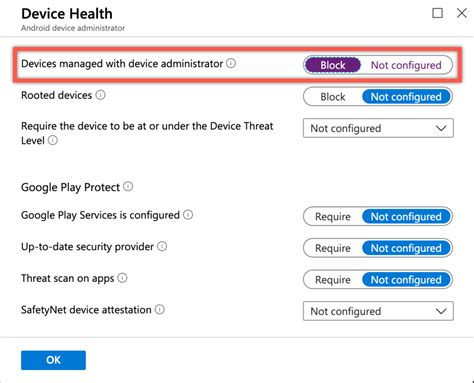Maximize the Device Health pane

(x=437, y=13)
